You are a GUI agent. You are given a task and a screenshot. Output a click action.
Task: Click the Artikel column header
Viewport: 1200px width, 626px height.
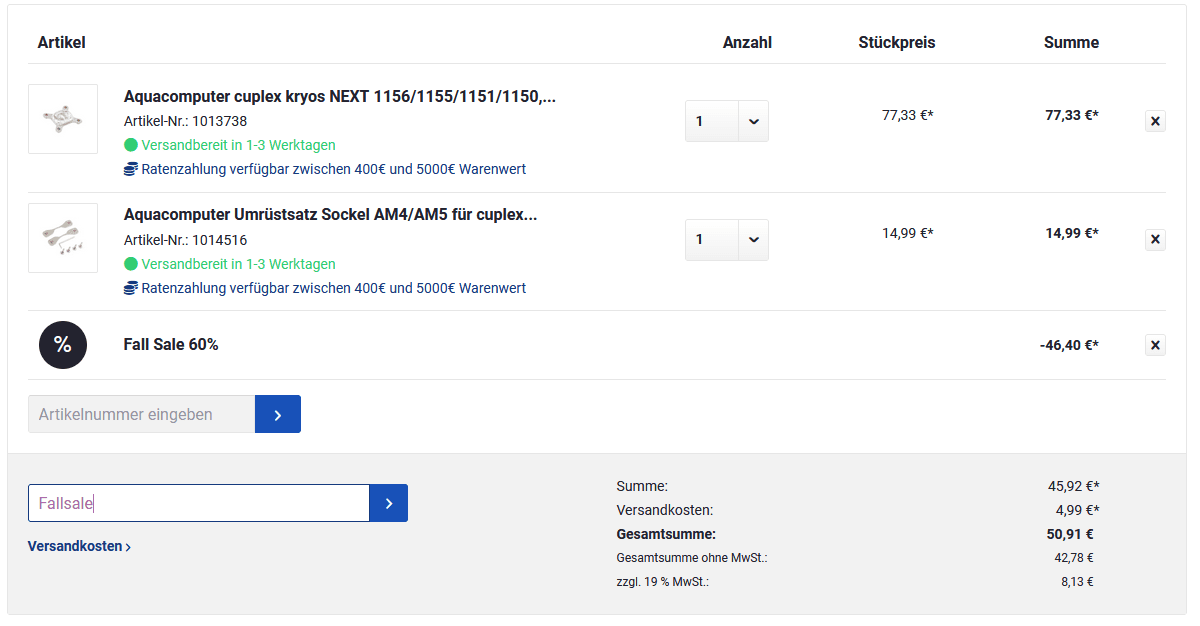62,42
